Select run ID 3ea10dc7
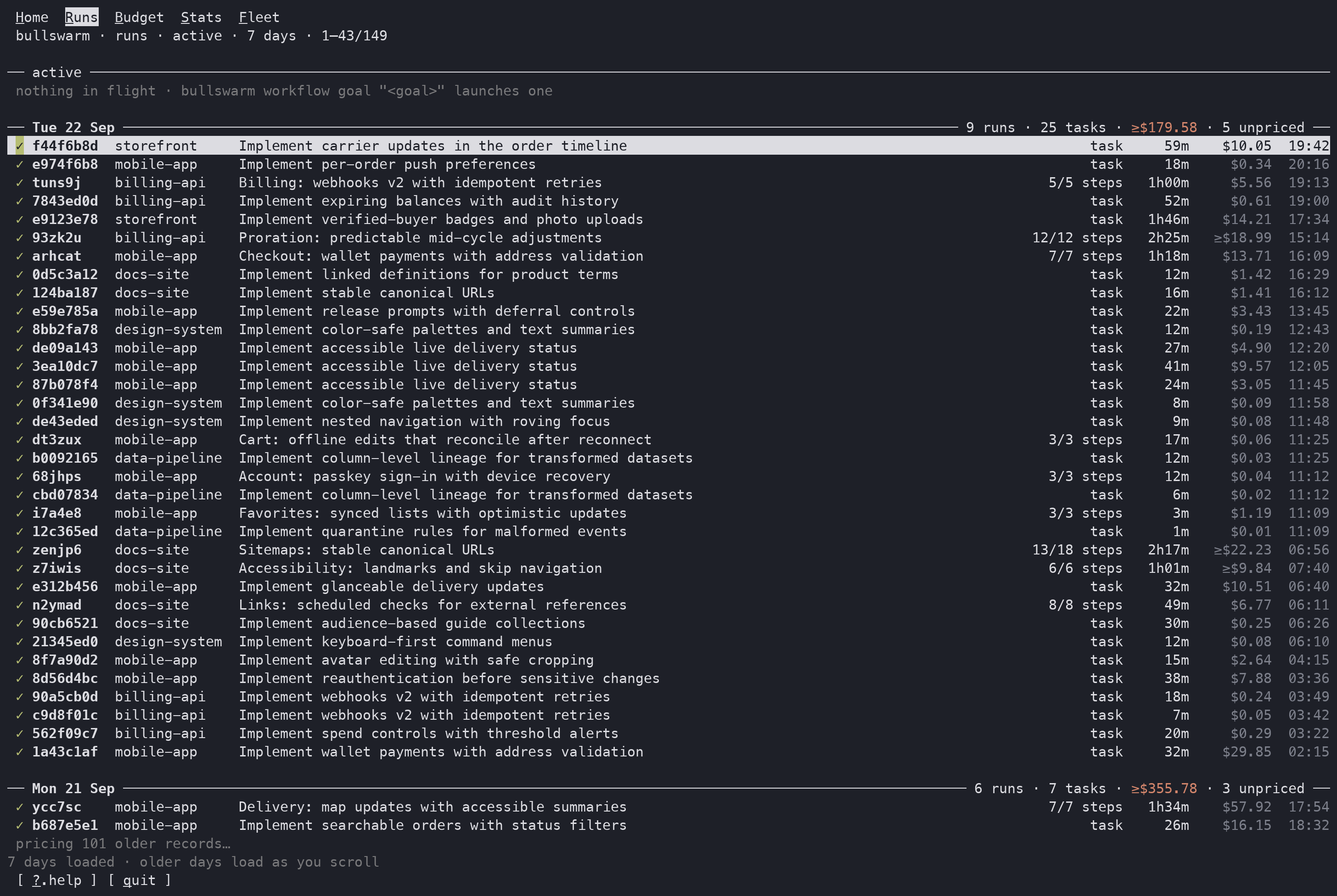Viewport: 1337px width, 896px height. tap(65, 366)
